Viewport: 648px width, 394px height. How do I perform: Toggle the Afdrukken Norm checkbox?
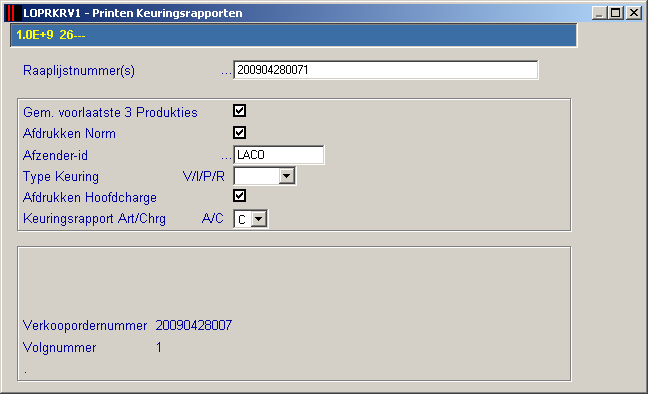tap(240, 133)
